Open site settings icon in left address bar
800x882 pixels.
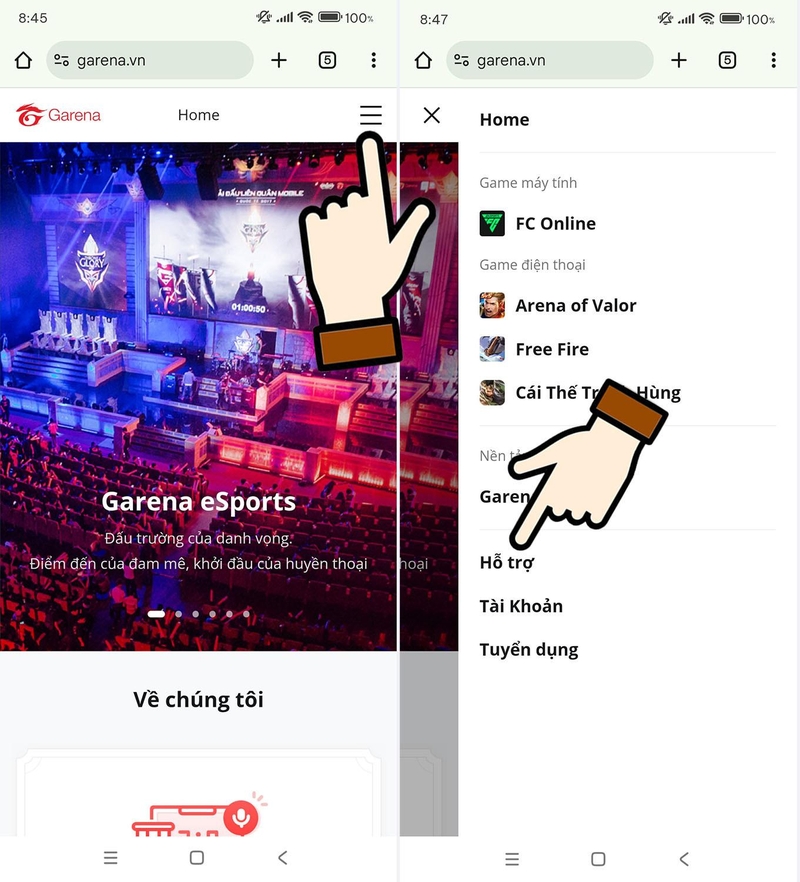(x=61, y=60)
